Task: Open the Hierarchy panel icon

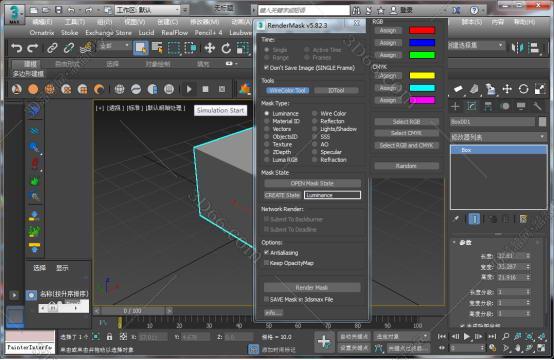Action: coord(488,106)
